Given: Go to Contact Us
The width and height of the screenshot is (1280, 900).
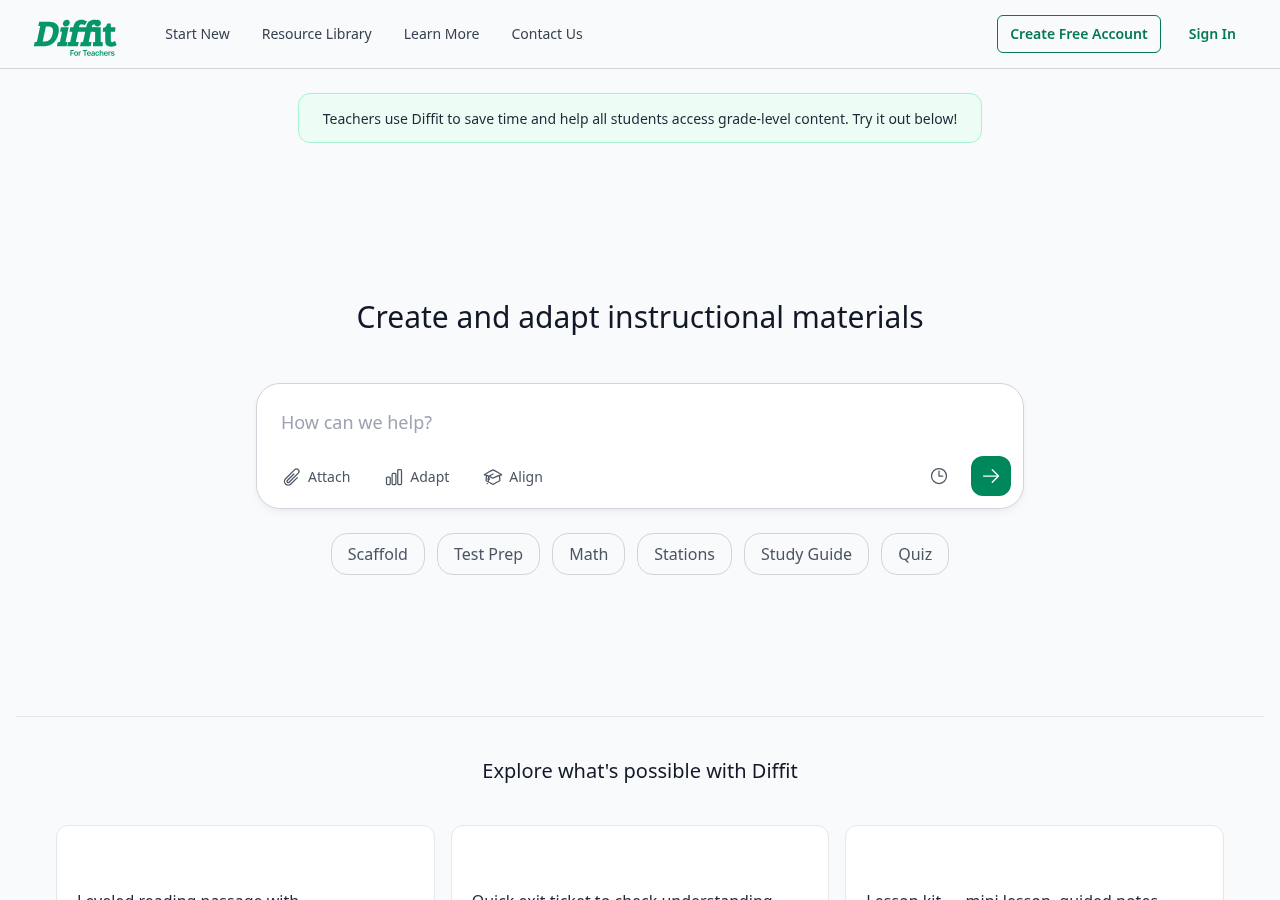Looking at the screenshot, I should coord(547,34).
